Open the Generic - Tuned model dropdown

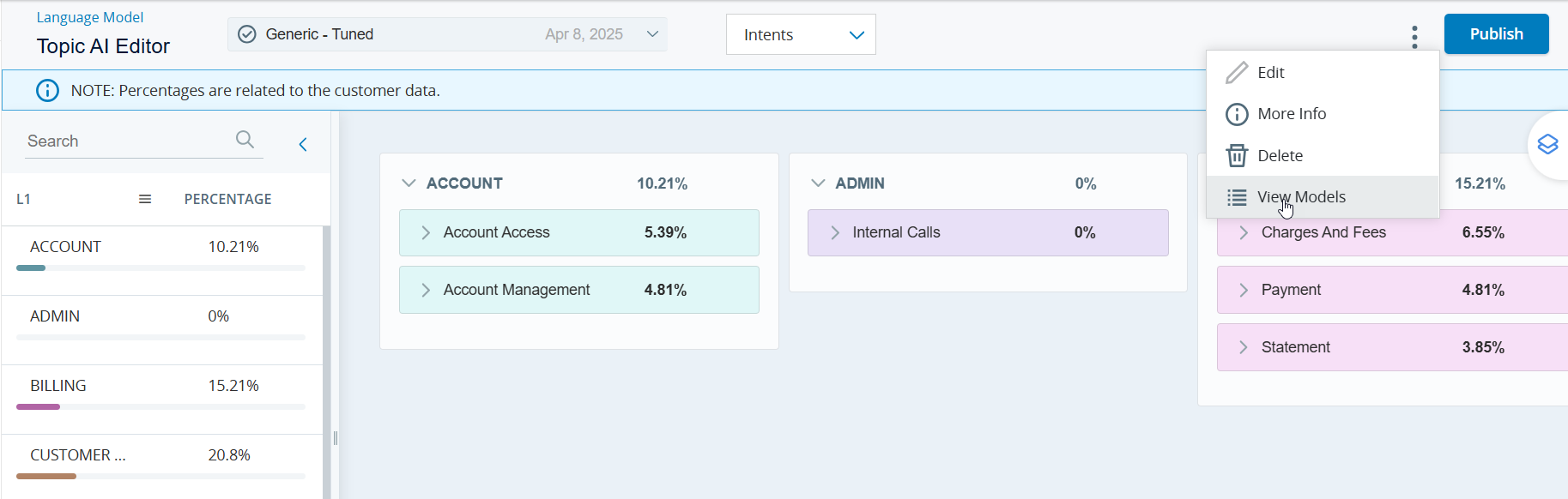[x=651, y=34]
